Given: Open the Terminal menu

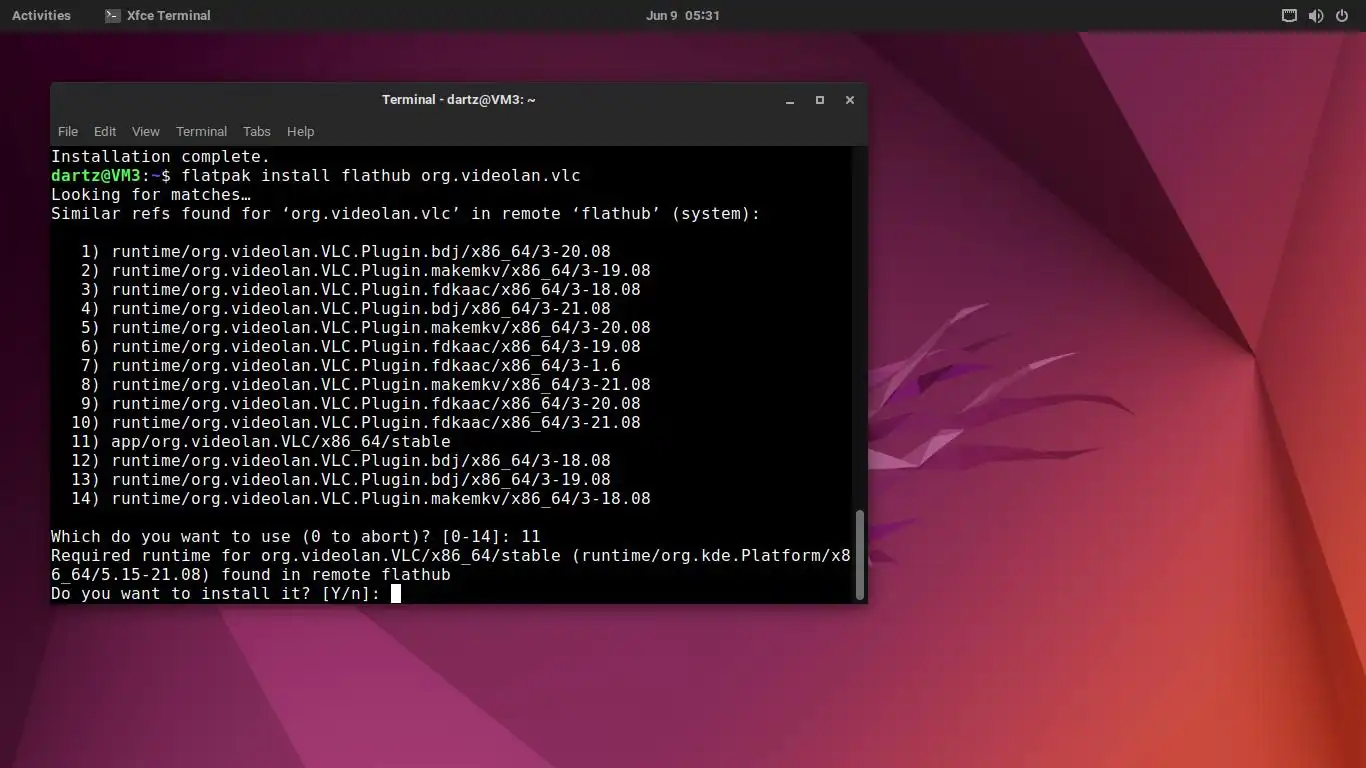Looking at the screenshot, I should click(201, 131).
